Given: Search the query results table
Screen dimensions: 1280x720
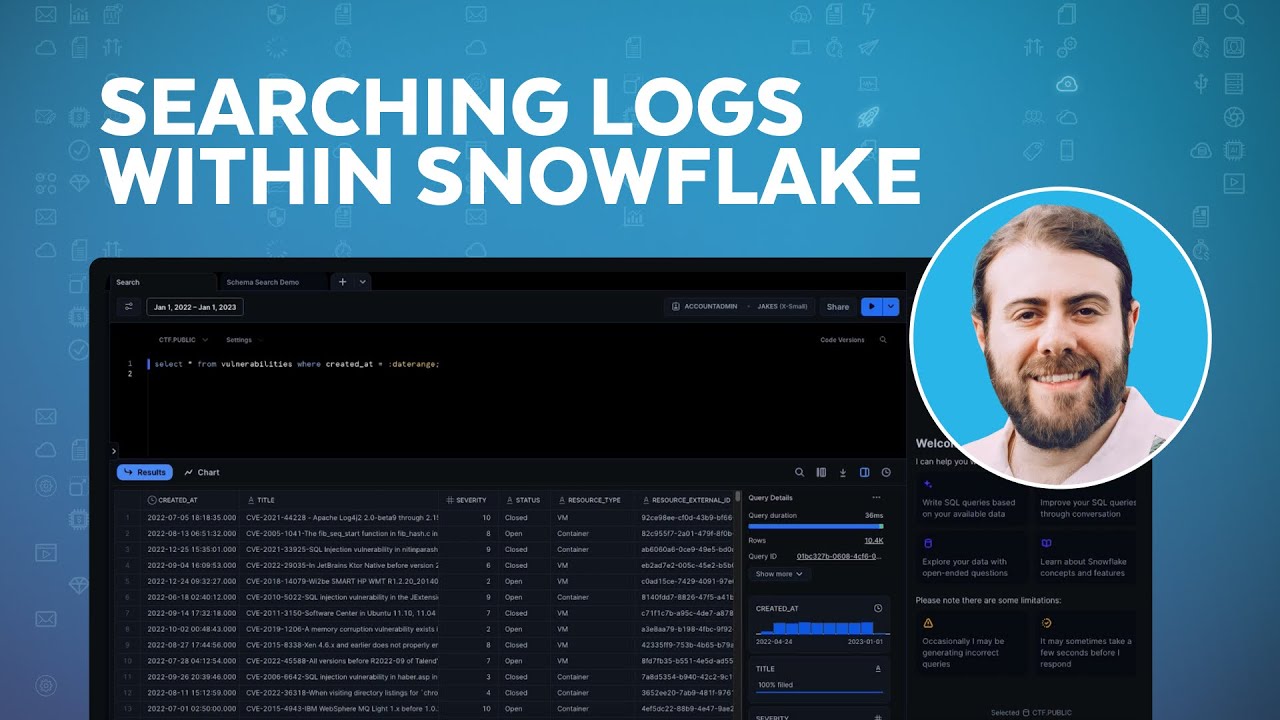Looking at the screenshot, I should (x=799, y=472).
